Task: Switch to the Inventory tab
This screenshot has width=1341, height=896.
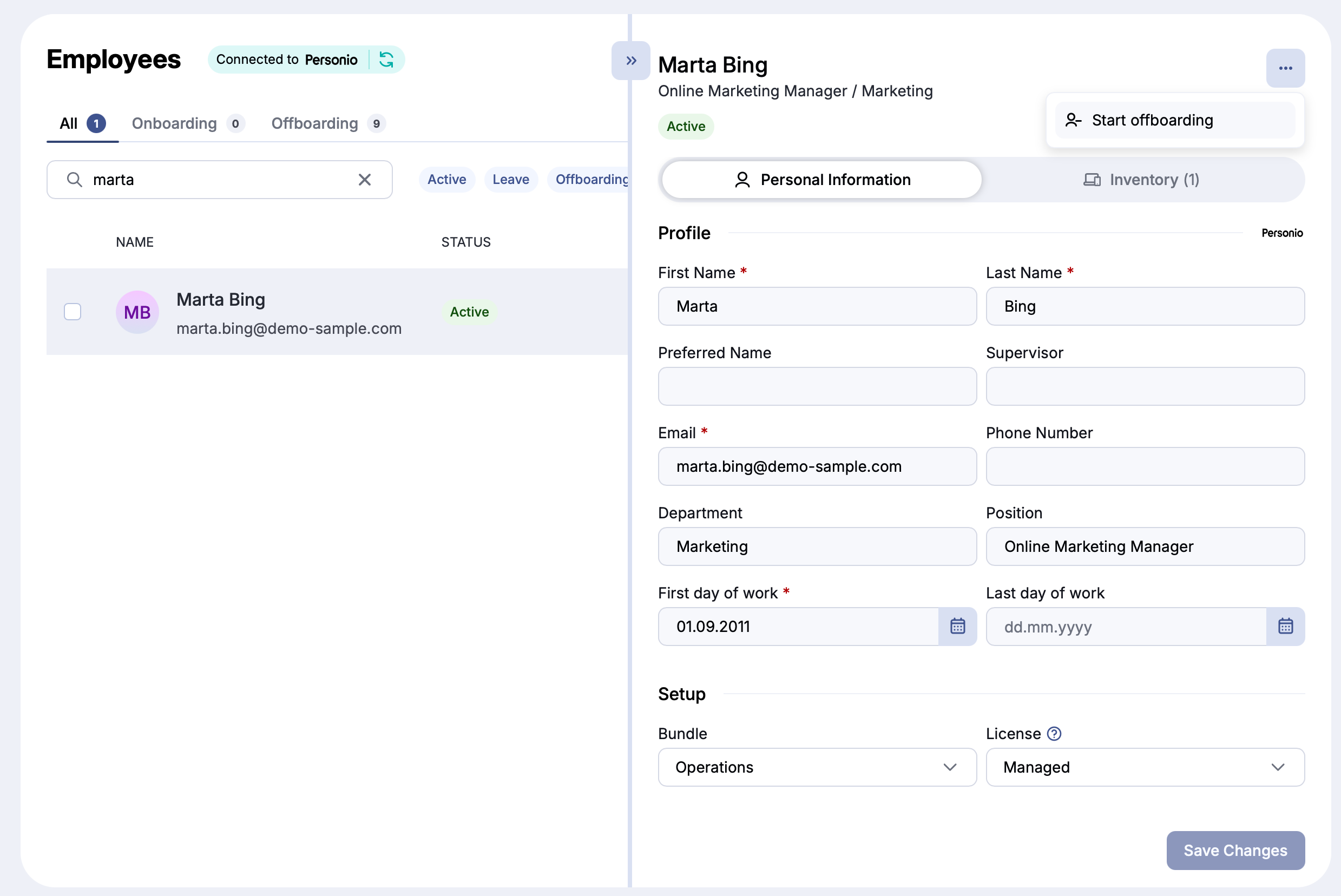Action: click(x=1142, y=180)
